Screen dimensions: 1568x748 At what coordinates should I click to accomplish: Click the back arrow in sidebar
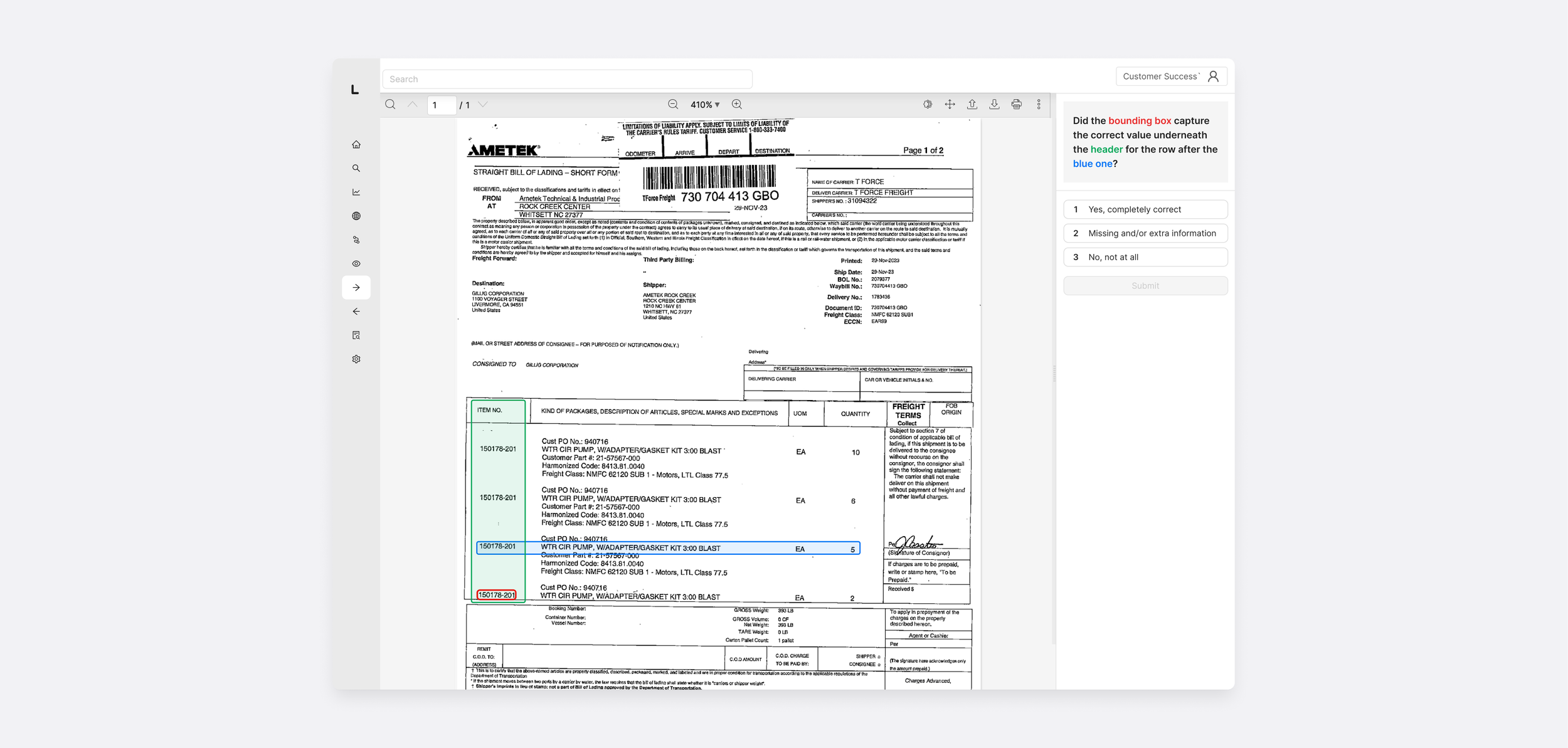[x=356, y=312]
